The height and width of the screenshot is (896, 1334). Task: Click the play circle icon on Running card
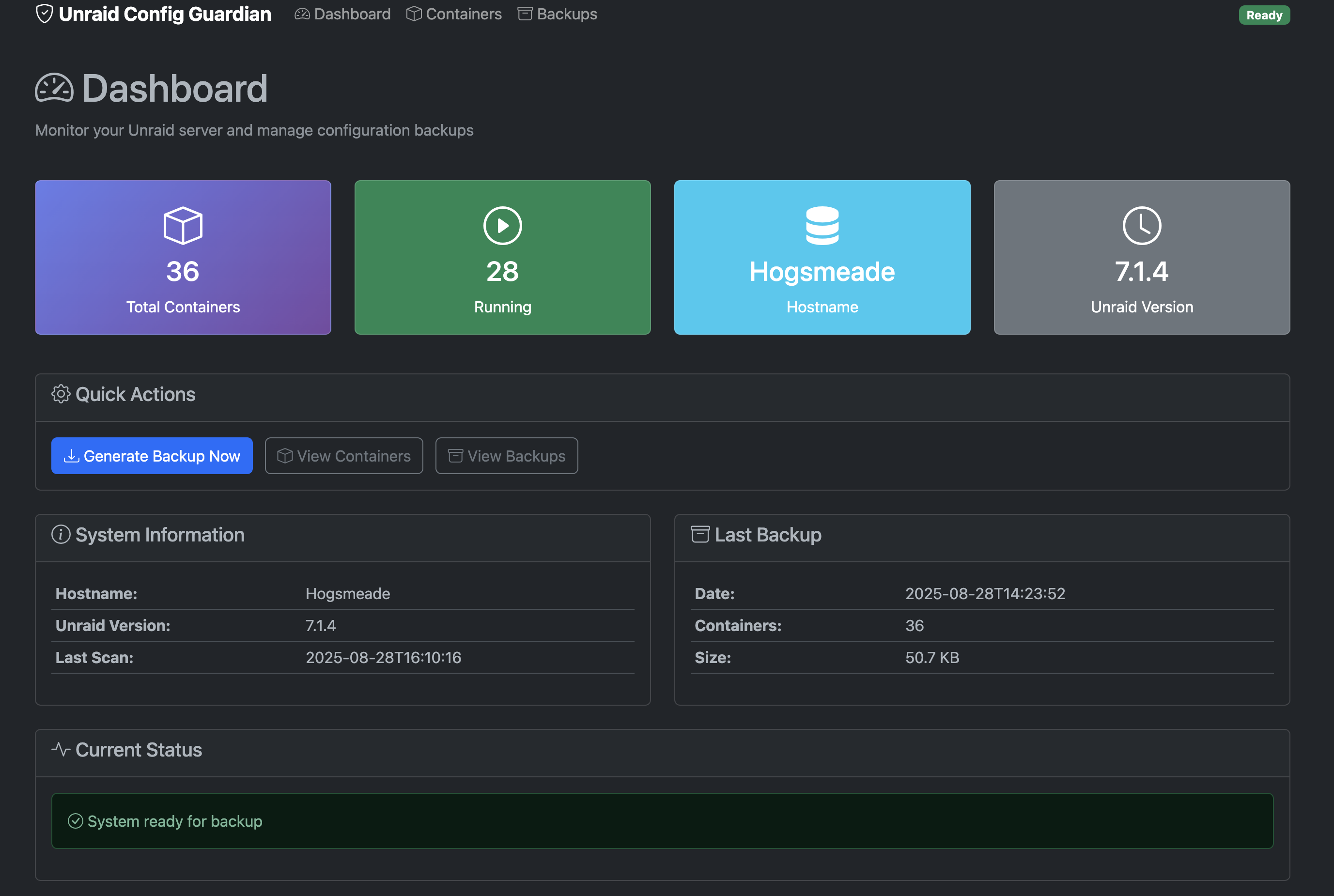click(502, 226)
